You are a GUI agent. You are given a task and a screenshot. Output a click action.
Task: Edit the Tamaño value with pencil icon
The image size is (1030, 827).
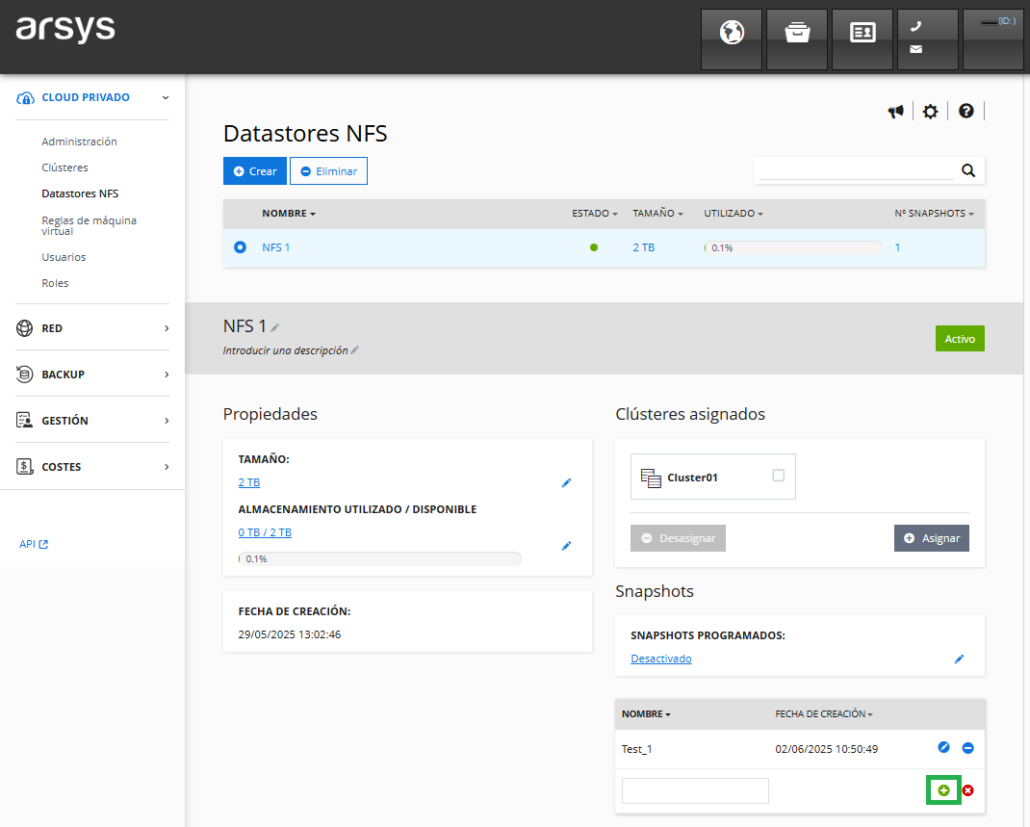[x=566, y=483]
